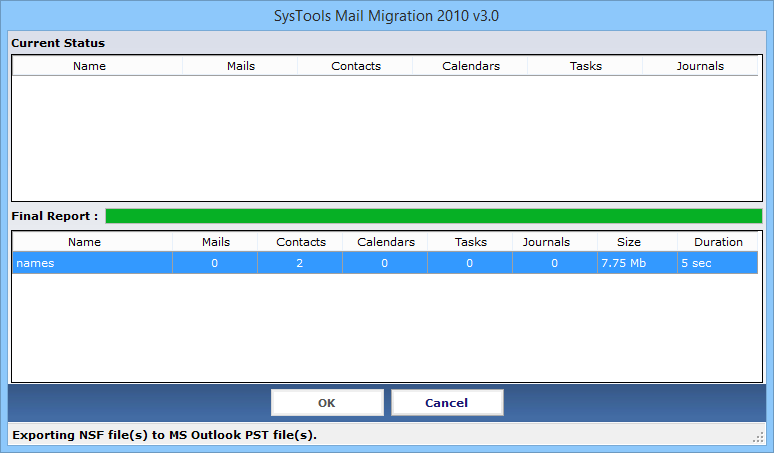Click Calendars value 0 in names row

[x=385, y=263]
